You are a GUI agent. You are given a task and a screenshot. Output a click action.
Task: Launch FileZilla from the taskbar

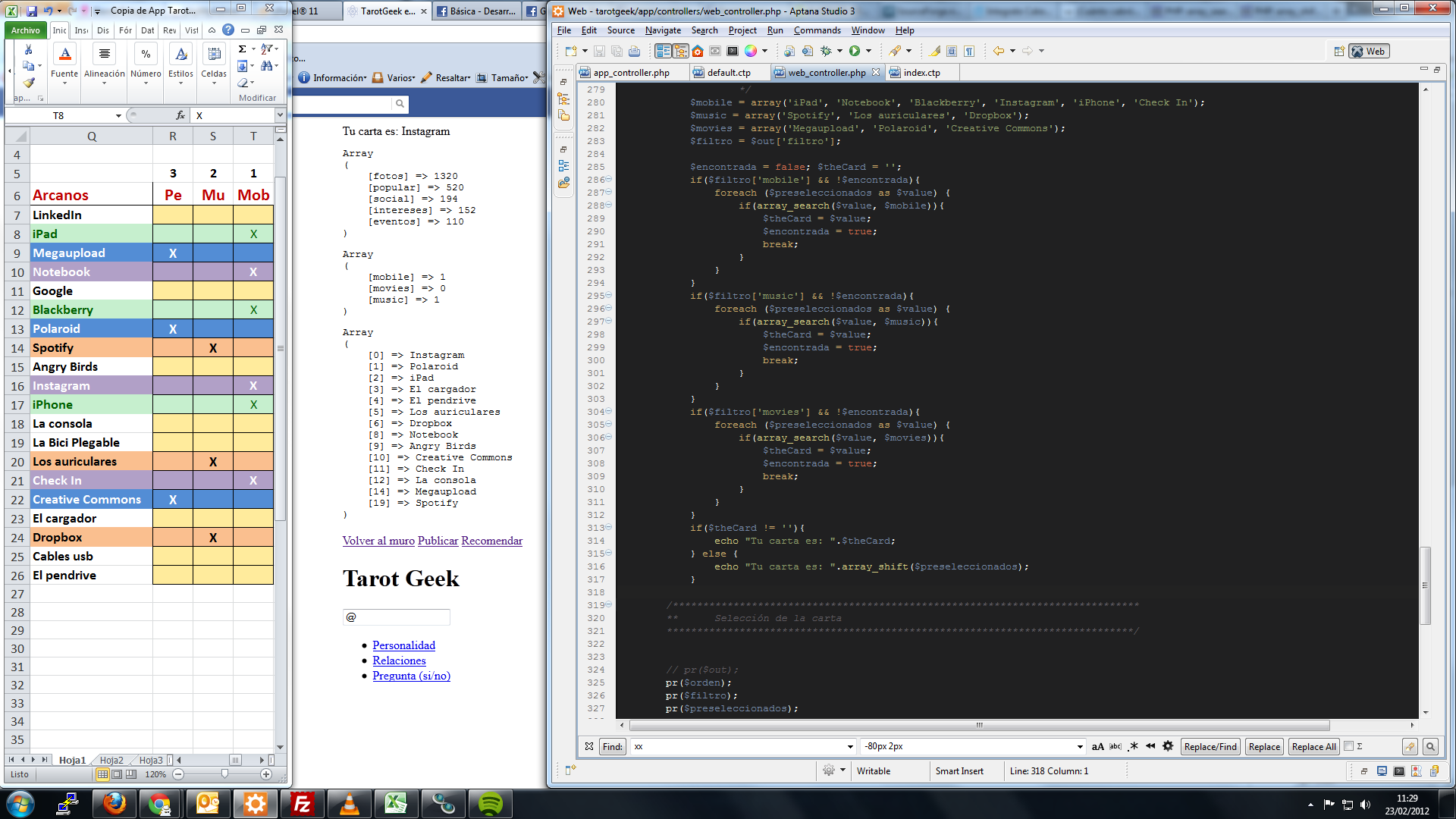pyautogui.click(x=302, y=803)
